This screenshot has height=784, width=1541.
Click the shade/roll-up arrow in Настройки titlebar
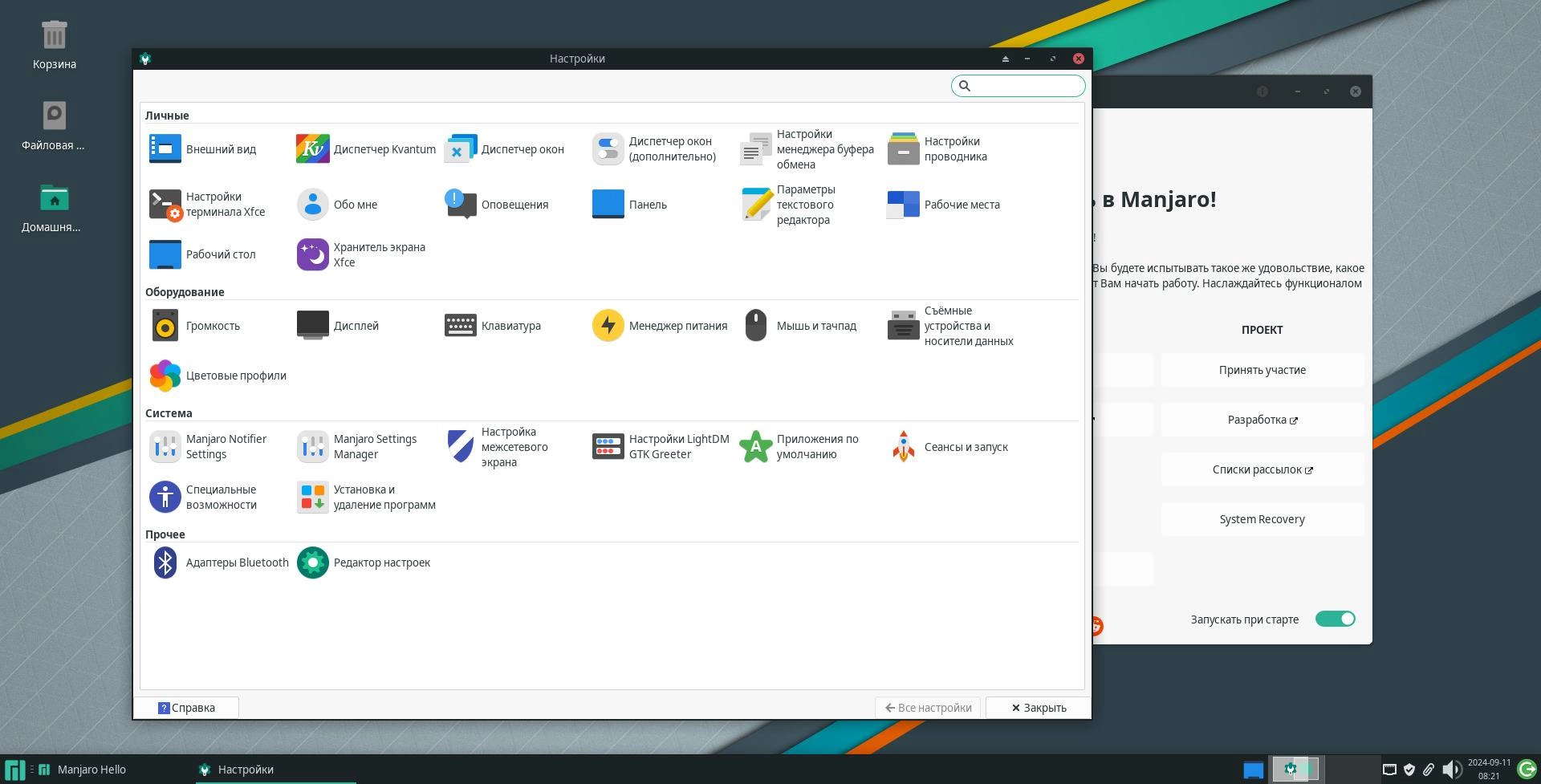tap(1005, 59)
